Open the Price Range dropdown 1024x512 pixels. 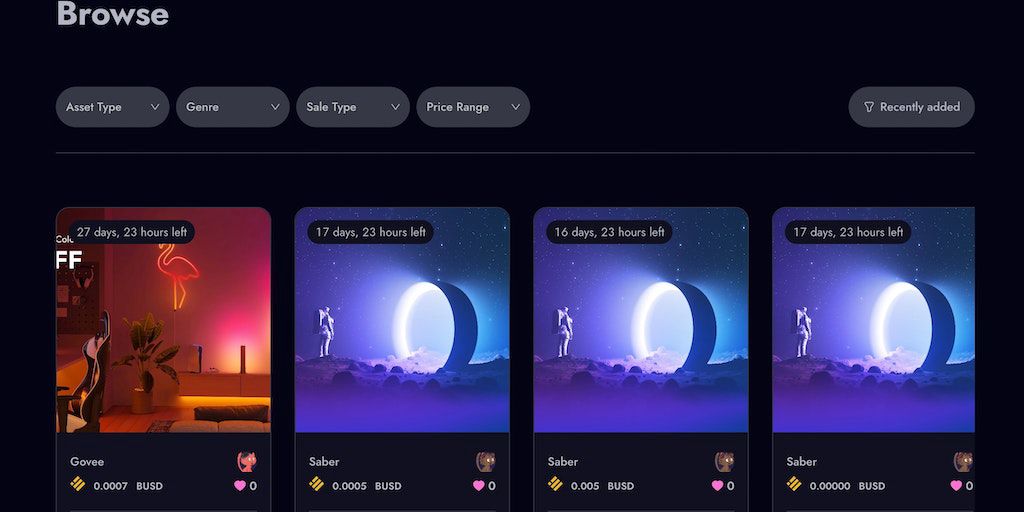click(x=473, y=107)
